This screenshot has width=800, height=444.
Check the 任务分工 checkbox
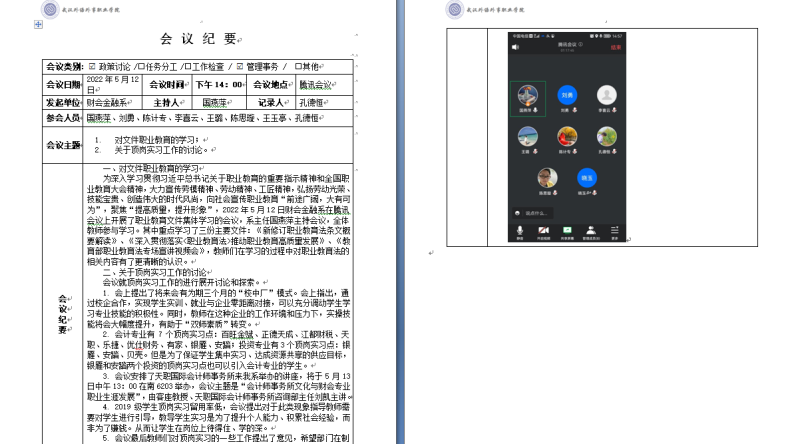point(141,66)
